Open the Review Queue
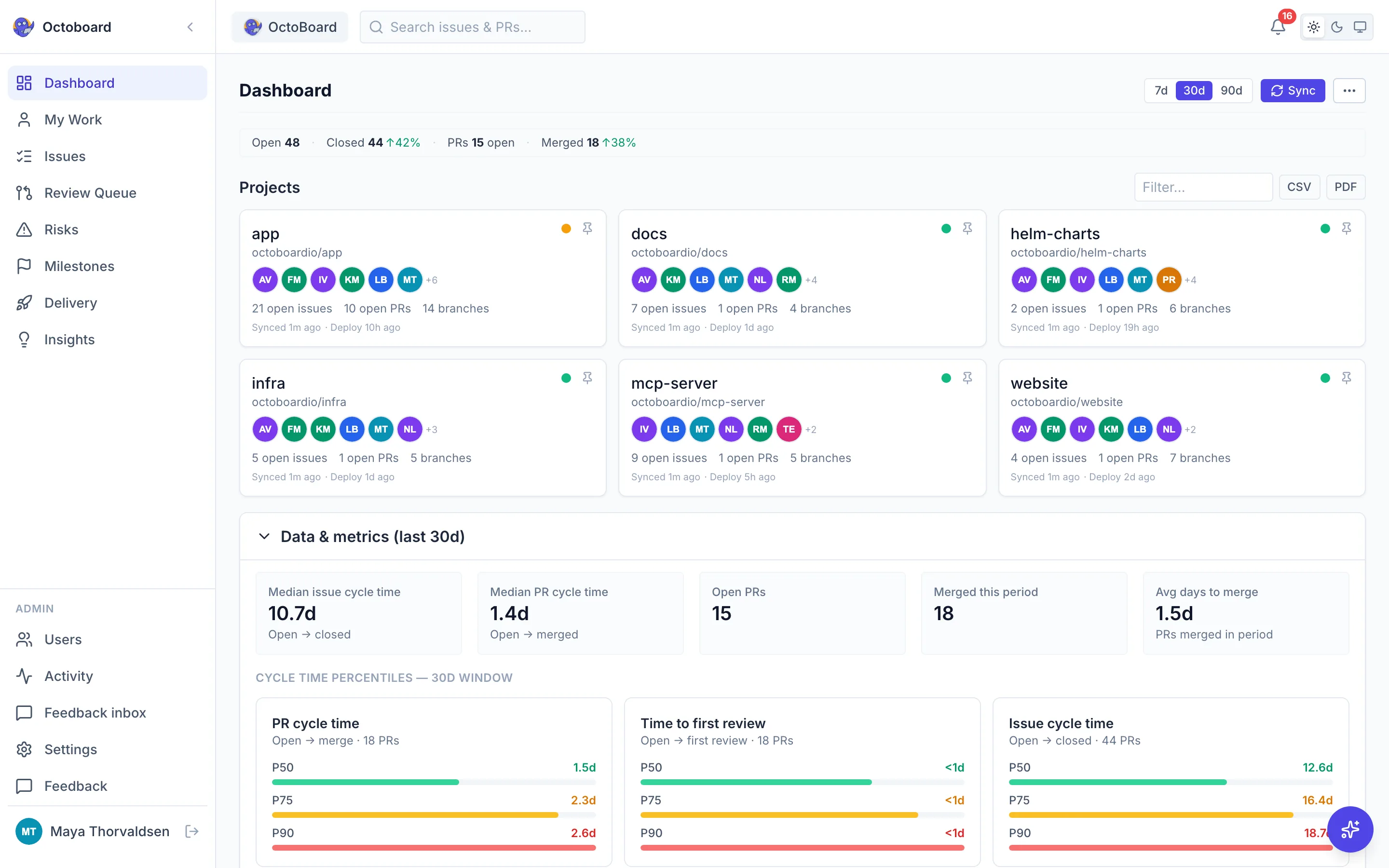Image resolution: width=1389 pixels, height=868 pixels. pyautogui.click(x=108, y=193)
